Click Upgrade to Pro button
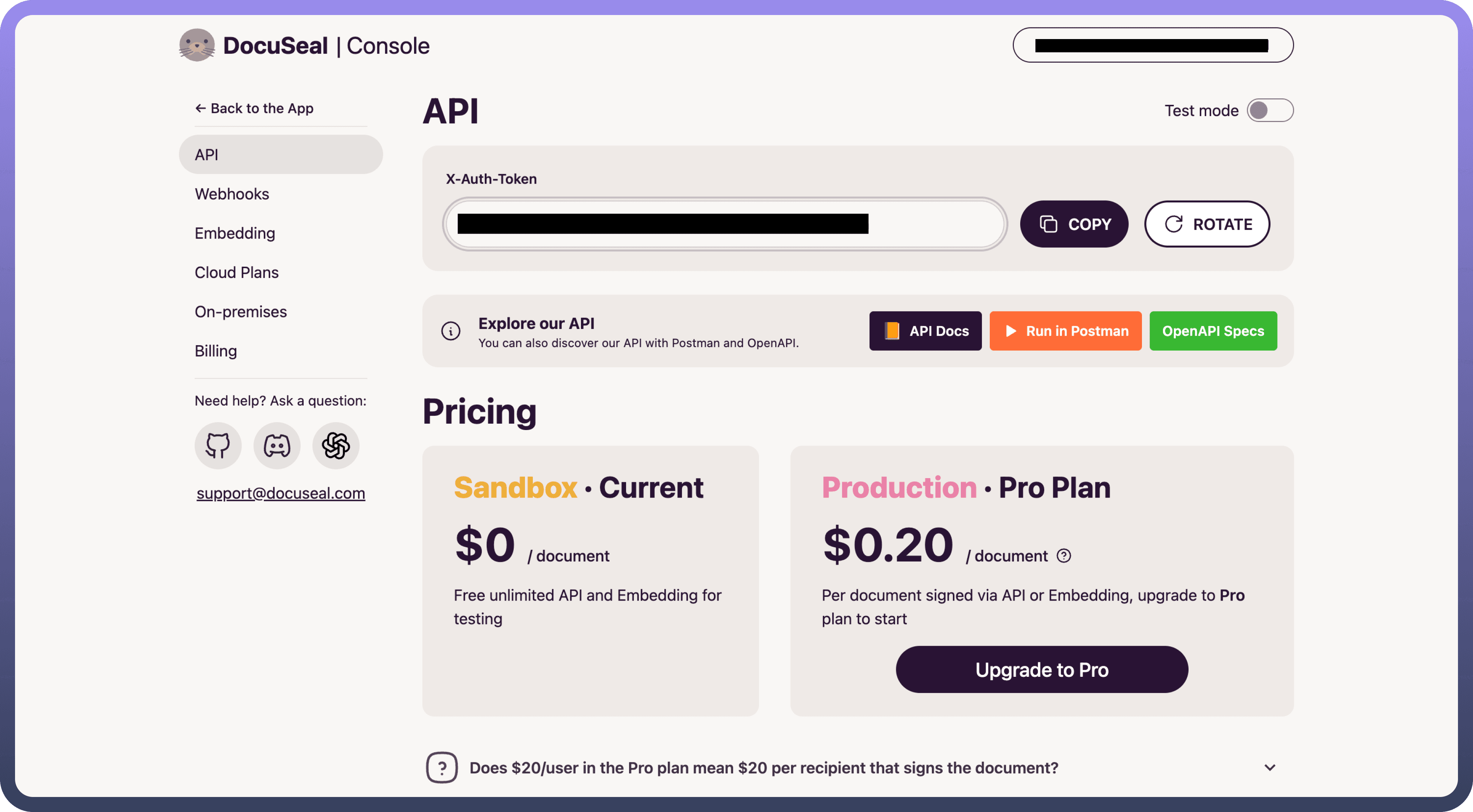This screenshot has width=1473, height=812. pos(1041,670)
